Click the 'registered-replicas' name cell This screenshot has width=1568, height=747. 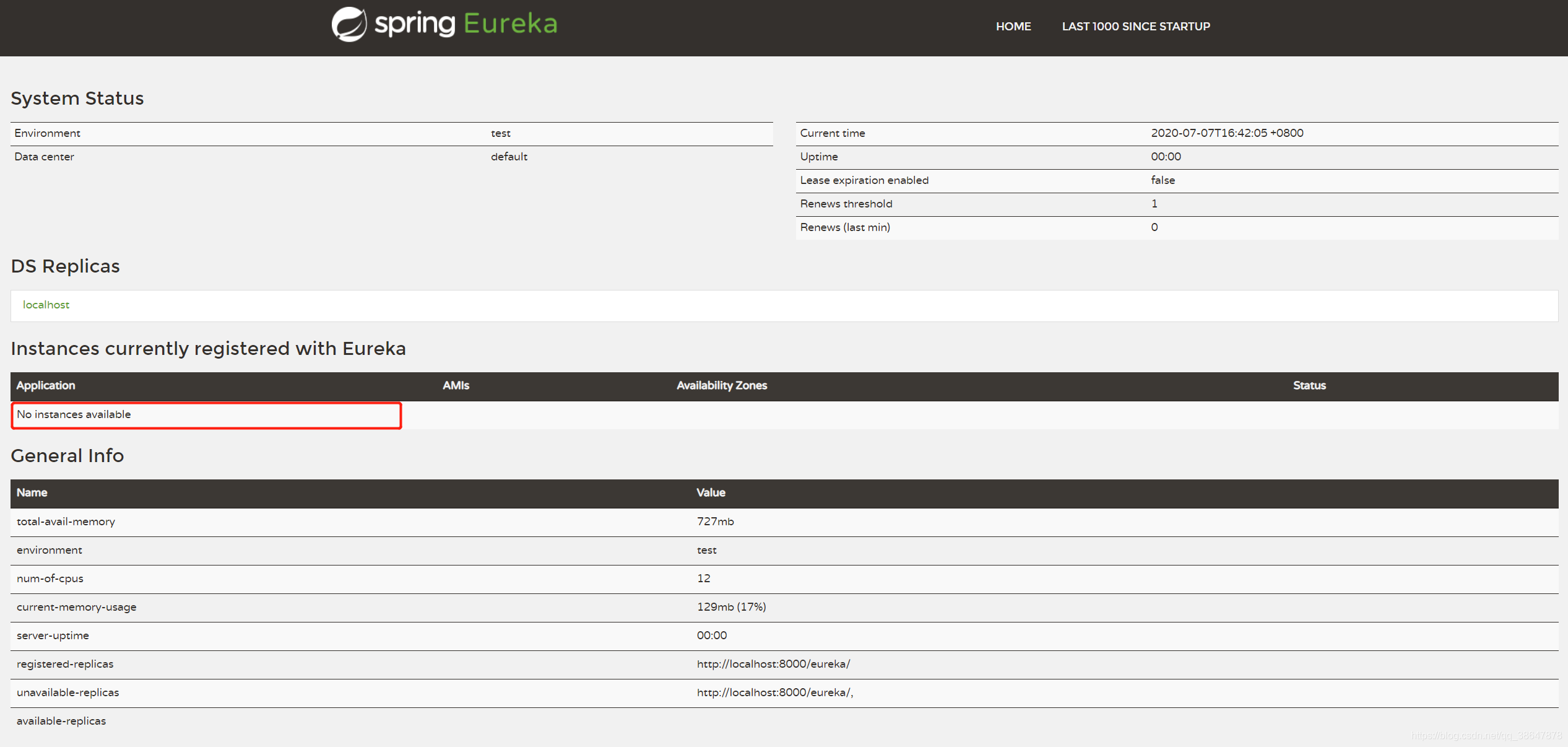click(x=64, y=664)
